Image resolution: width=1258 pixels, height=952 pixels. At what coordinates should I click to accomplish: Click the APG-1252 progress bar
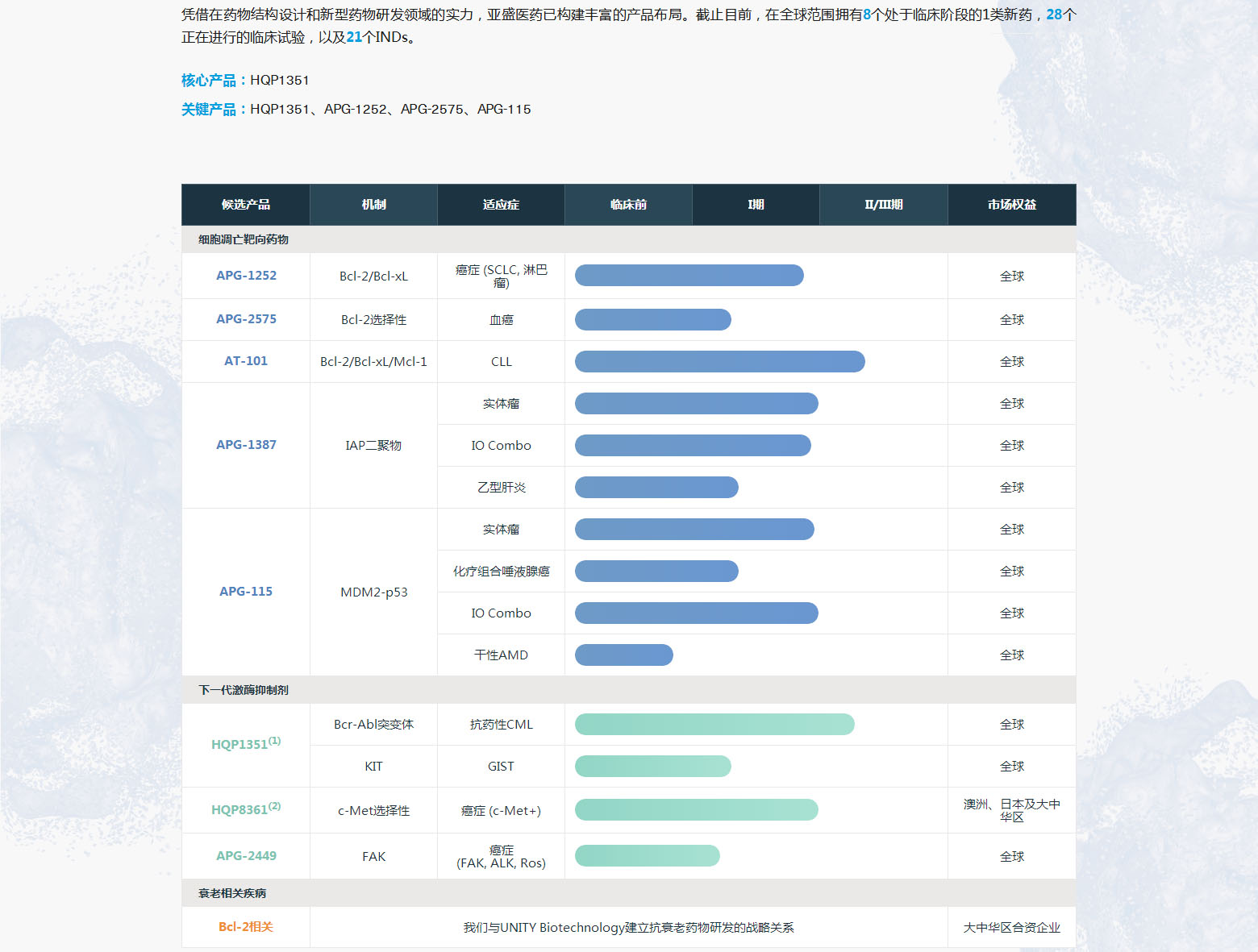689,276
